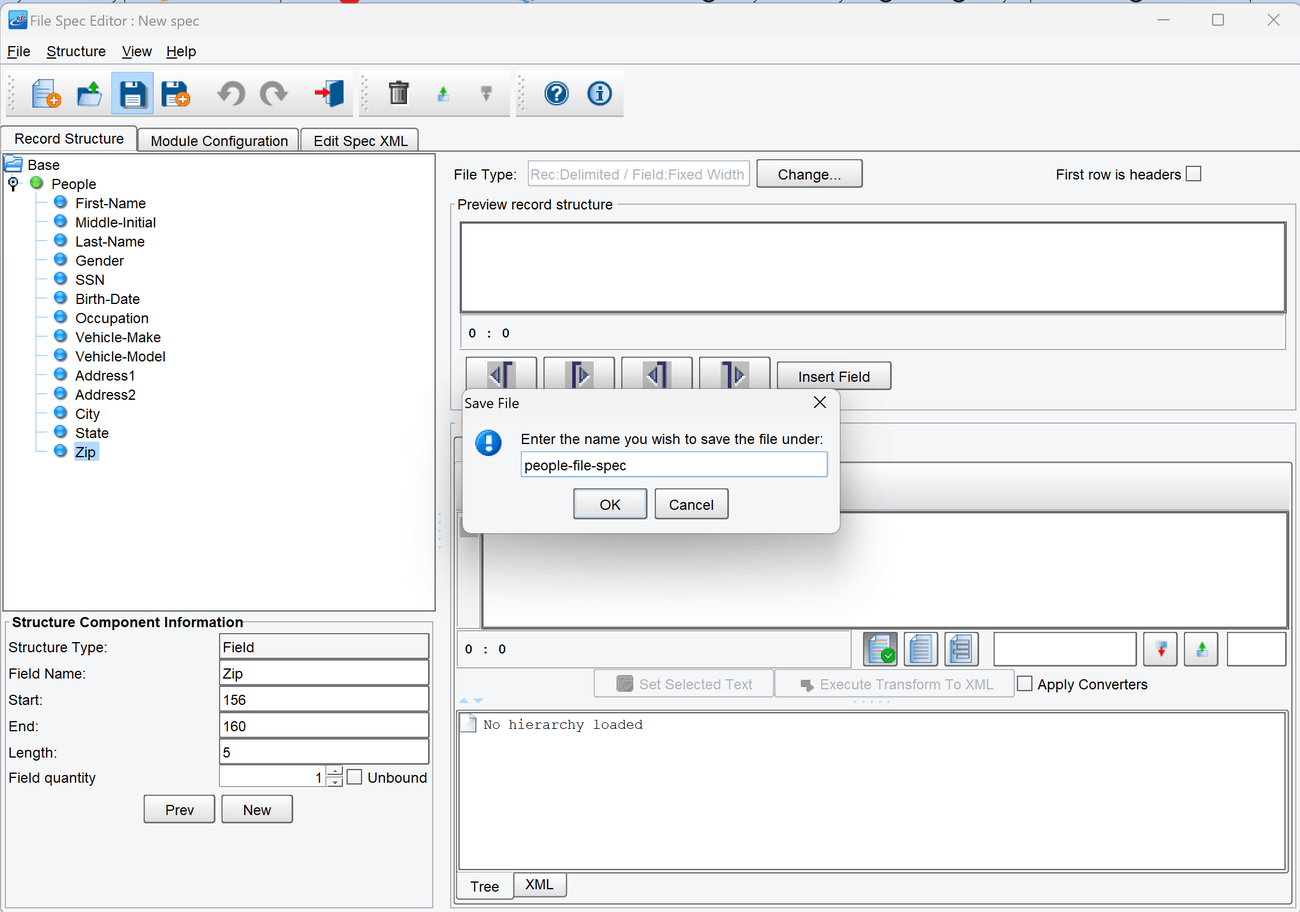Select Middle-Initial field in tree

tap(115, 222)
